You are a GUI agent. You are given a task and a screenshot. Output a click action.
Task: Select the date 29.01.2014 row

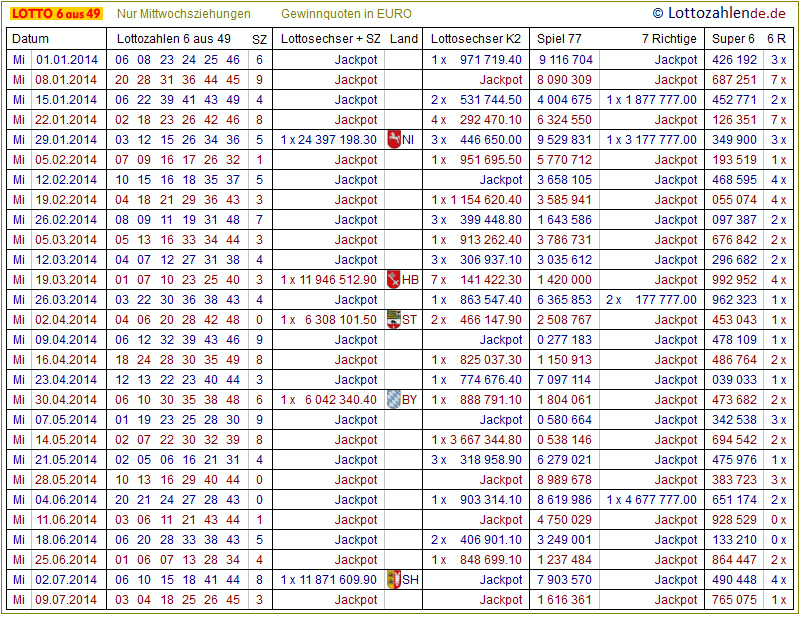click(67, 140)
